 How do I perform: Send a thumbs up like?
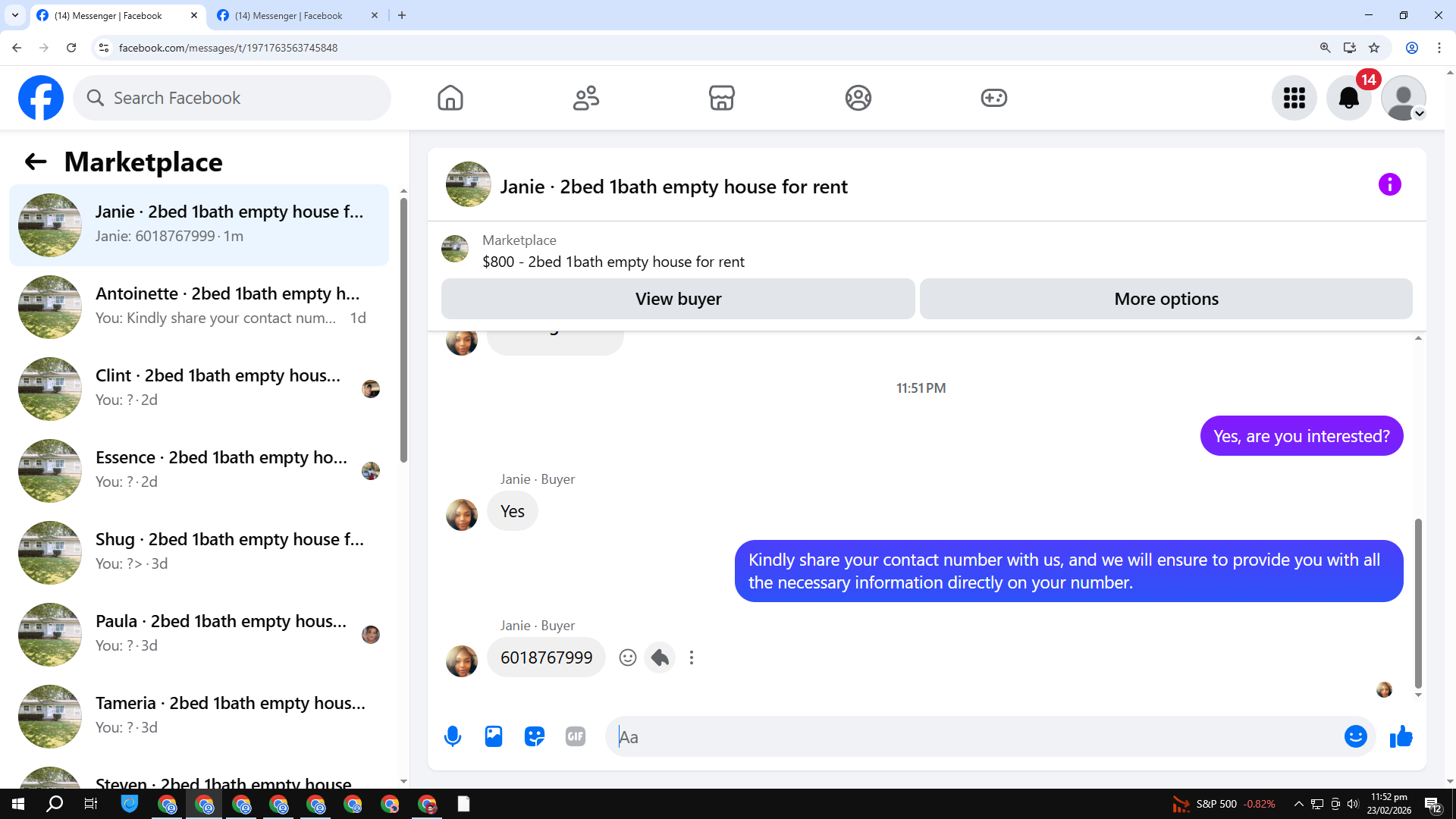[1401, 736]
